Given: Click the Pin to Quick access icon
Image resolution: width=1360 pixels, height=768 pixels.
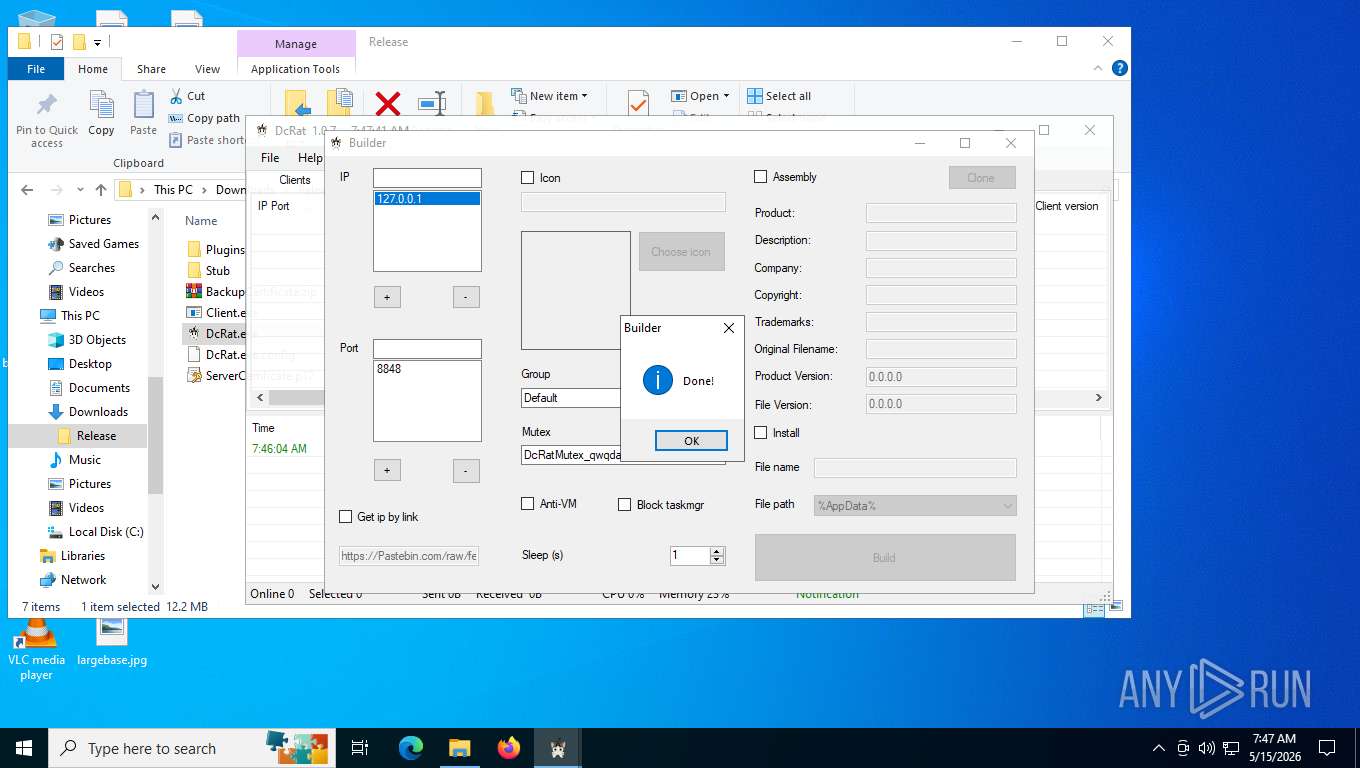Looking at the screenshot, I should 47,105.
